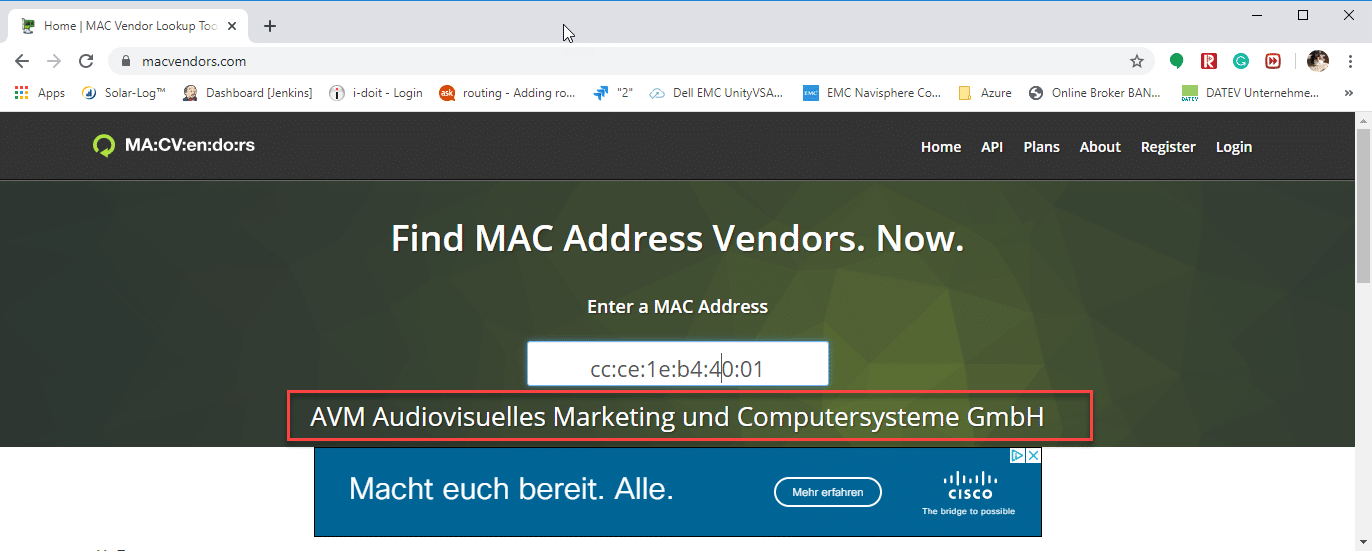Select the Home | MAC Vendor Lookup tab
The height and width of the screenshot is (551, 1372).
point(128,26)
